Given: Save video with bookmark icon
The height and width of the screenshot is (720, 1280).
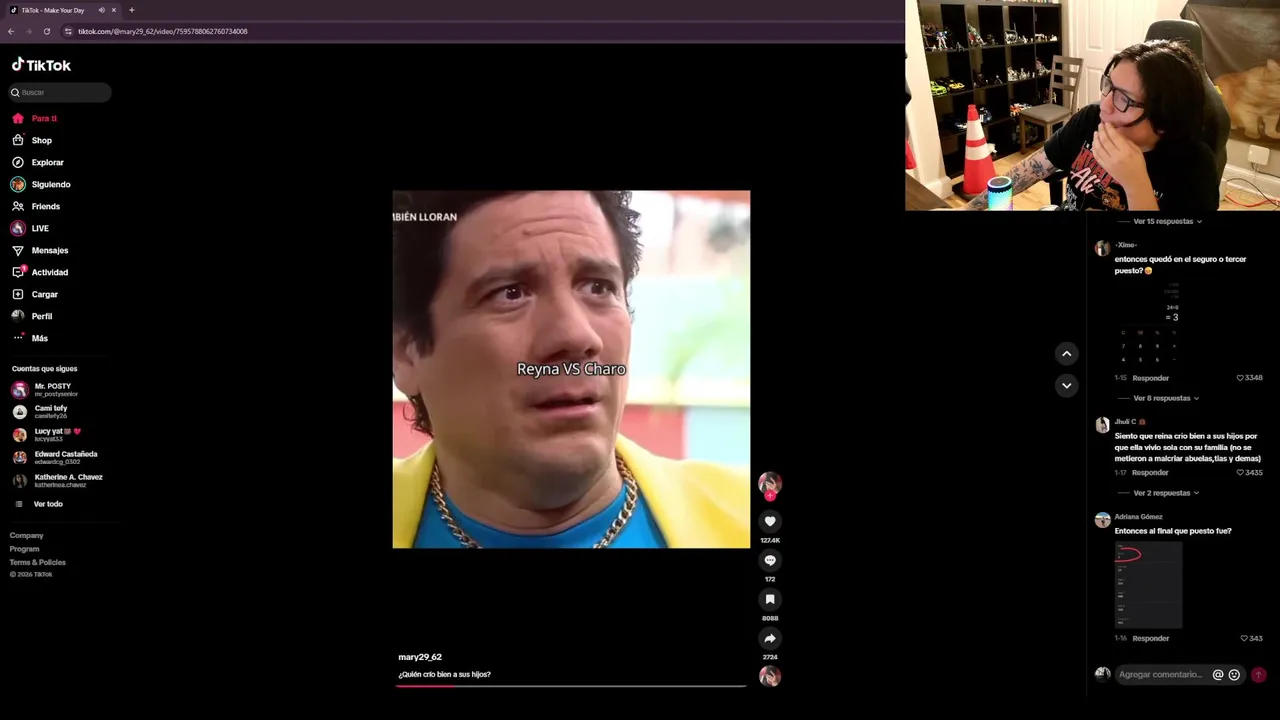Looking at the screenshot, I should (x=770, y=599).
